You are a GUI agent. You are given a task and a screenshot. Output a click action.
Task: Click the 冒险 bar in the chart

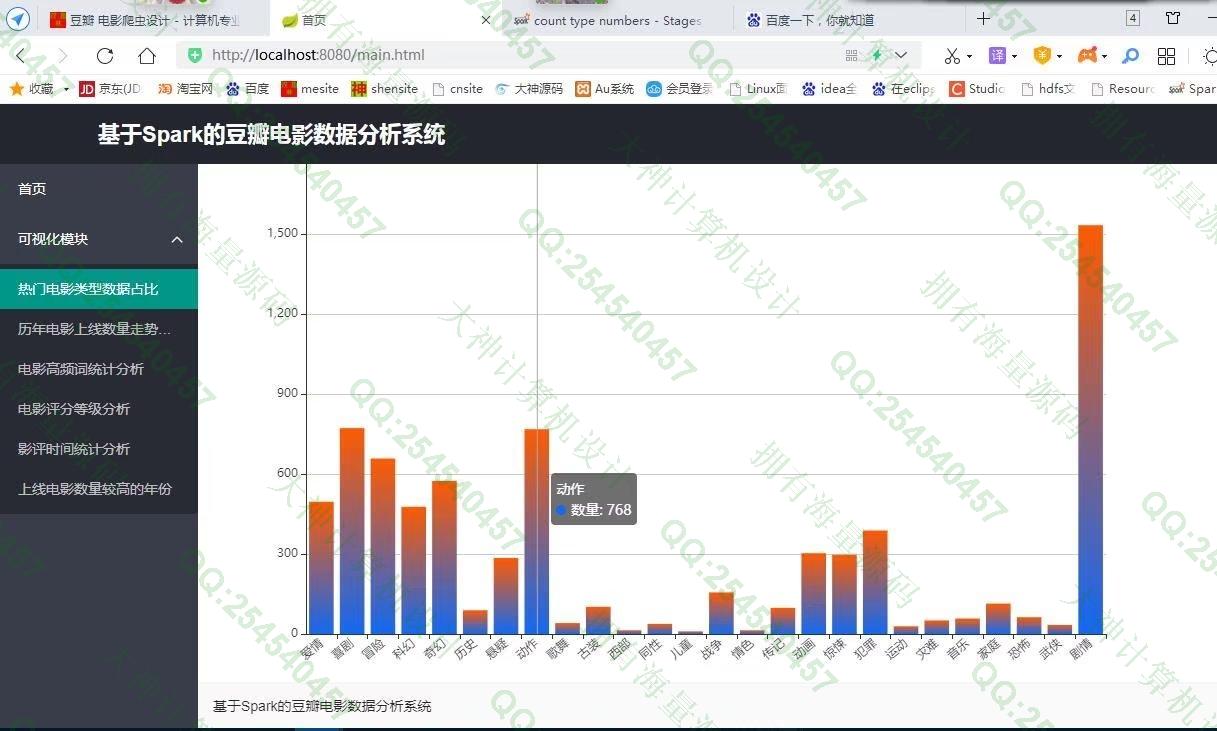click(x=383, y=546)
